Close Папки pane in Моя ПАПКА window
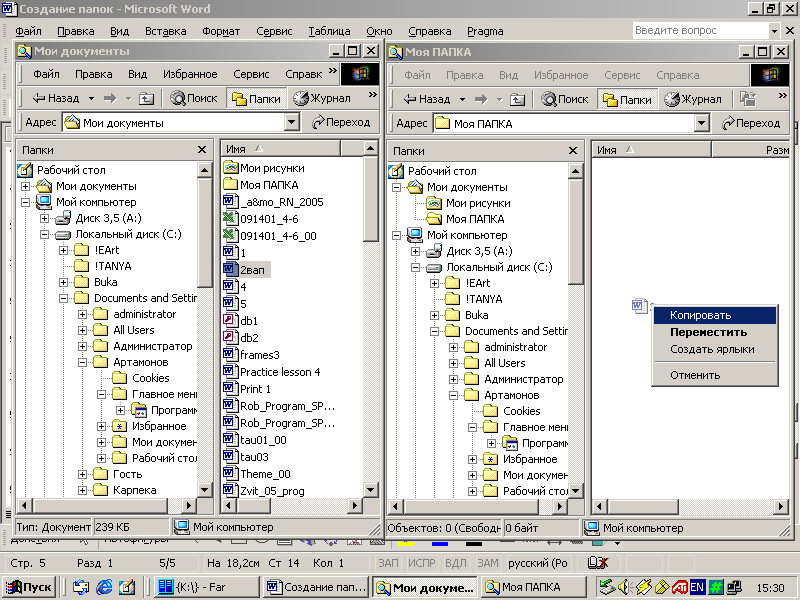The width and height of the screenshot is (800, 600). click(573, 151)
